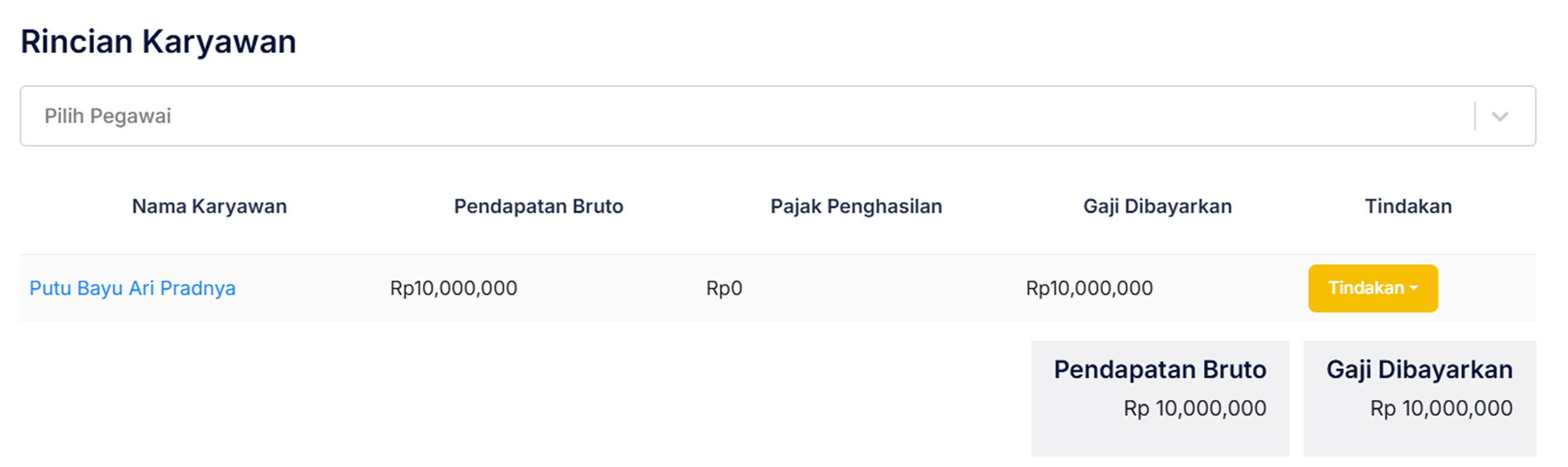This screenshot has width=1568, height=467.
Task: Click the Rp0 tax amount
Action: pyautogui.click(x=724, y=288)
